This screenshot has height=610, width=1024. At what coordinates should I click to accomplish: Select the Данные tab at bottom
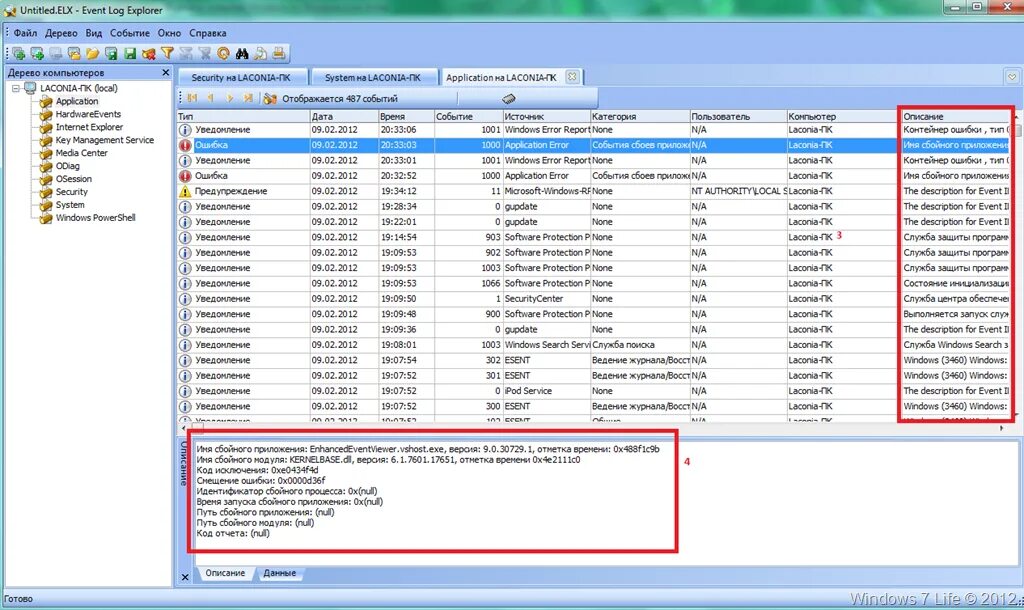pyautogui.click(x=280, y=573)
